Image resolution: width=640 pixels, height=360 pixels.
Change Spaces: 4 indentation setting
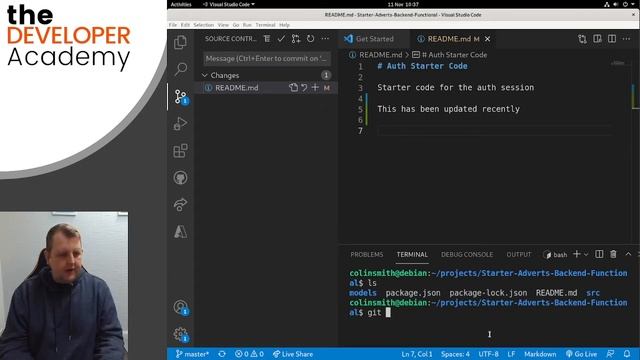click(455, 354)
